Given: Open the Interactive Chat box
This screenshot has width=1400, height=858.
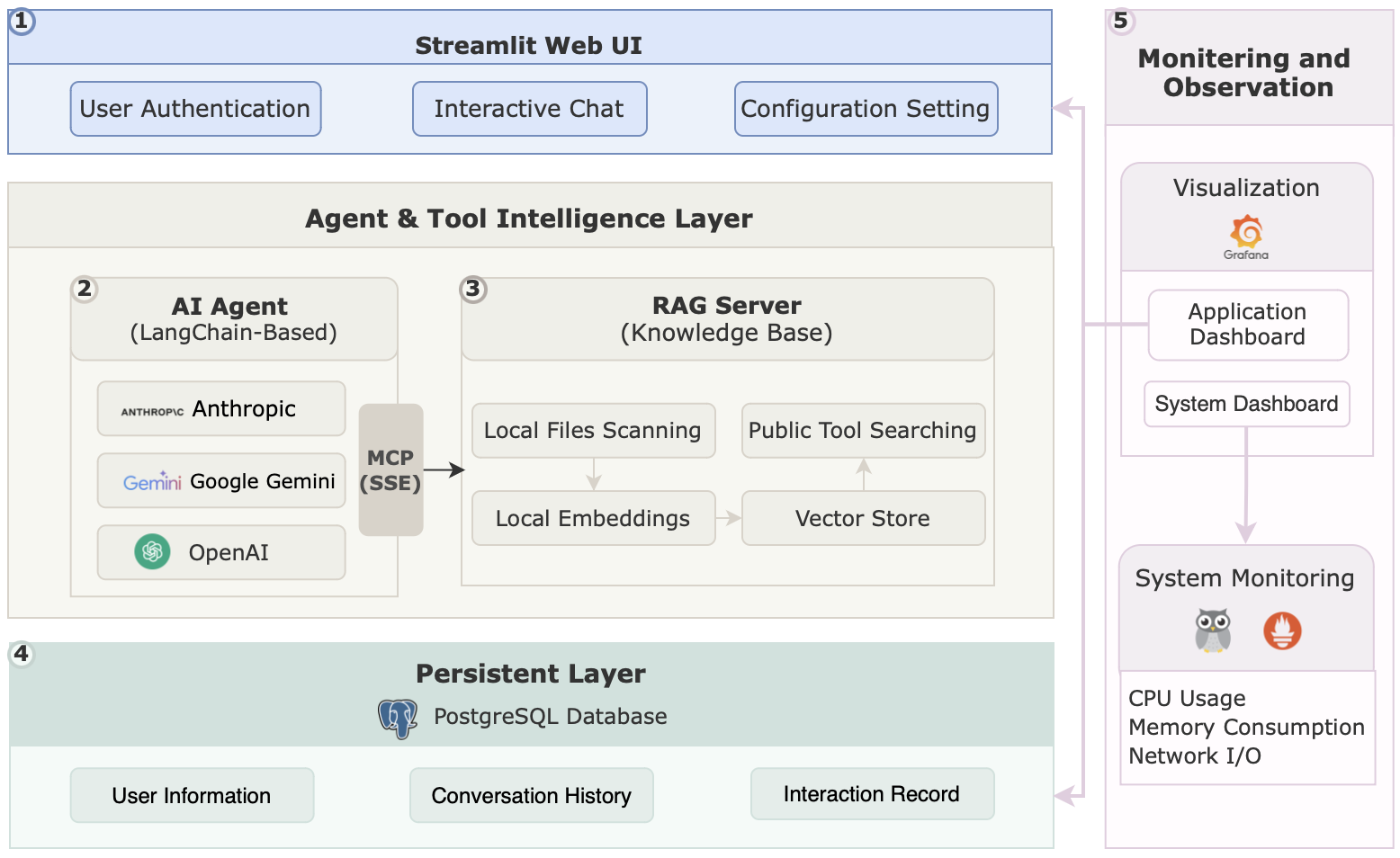Looking at the screenshot, I should point(529,109).
